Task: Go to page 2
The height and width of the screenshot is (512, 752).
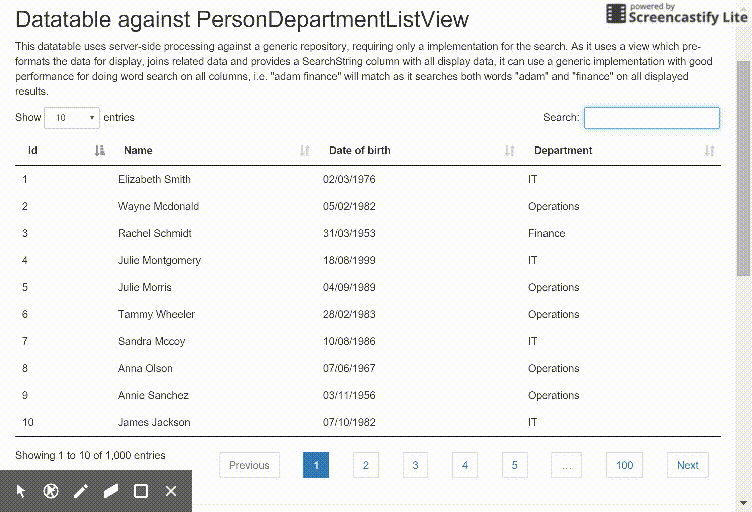Action: [x=366, y=465]
